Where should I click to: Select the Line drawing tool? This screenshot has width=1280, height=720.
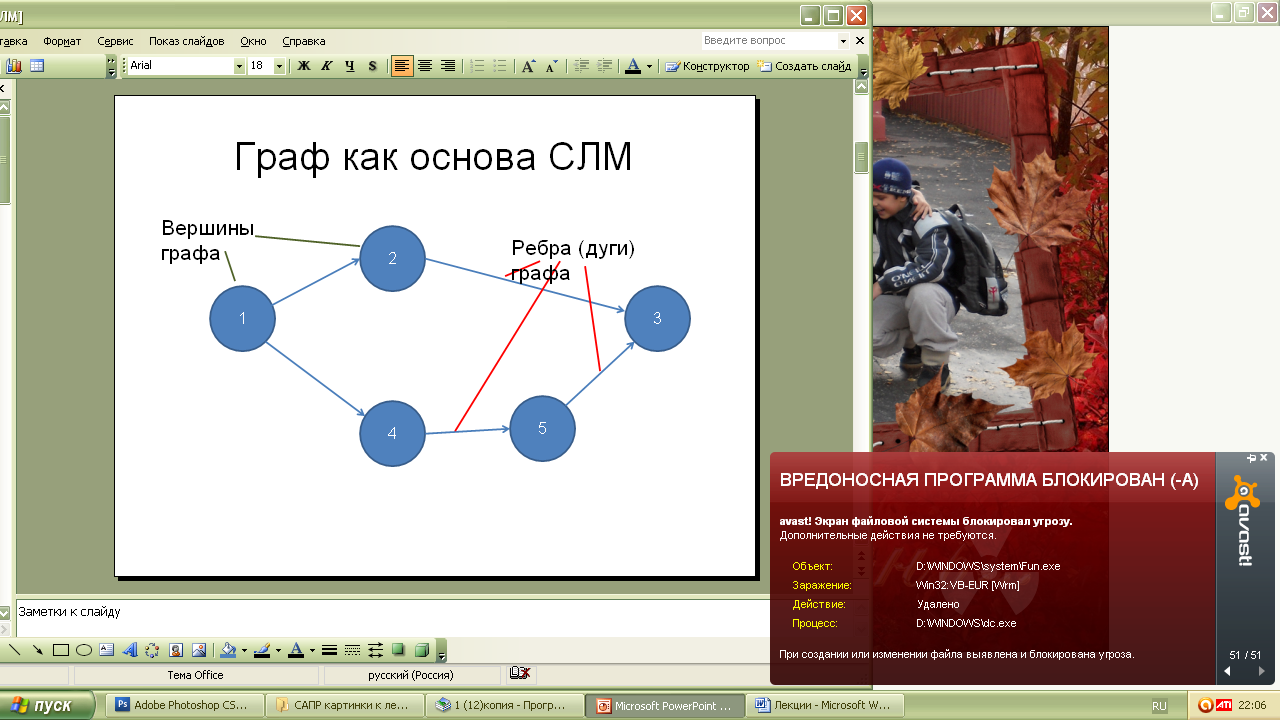click(15, 650)
